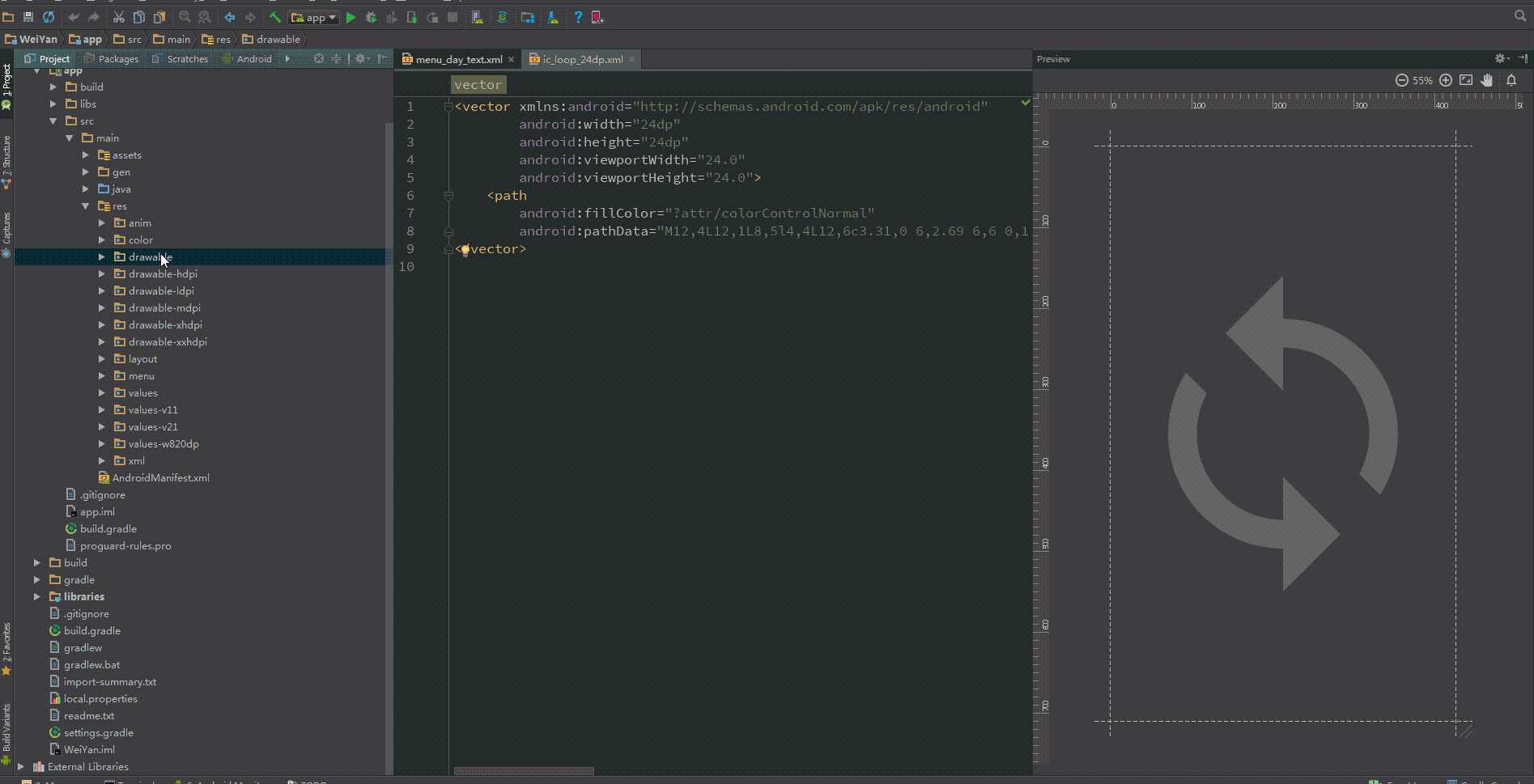
Task: Toggle the Structure tool window side button
Action: pos(6,162)
